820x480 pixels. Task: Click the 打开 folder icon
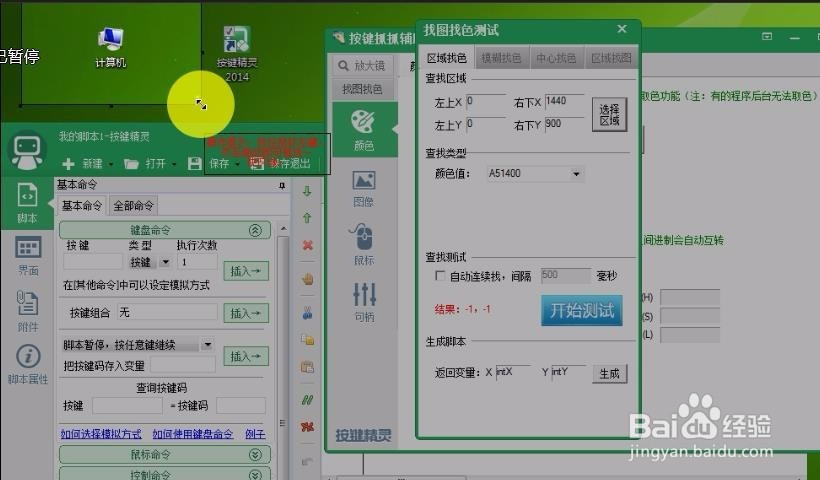[131, 164]
